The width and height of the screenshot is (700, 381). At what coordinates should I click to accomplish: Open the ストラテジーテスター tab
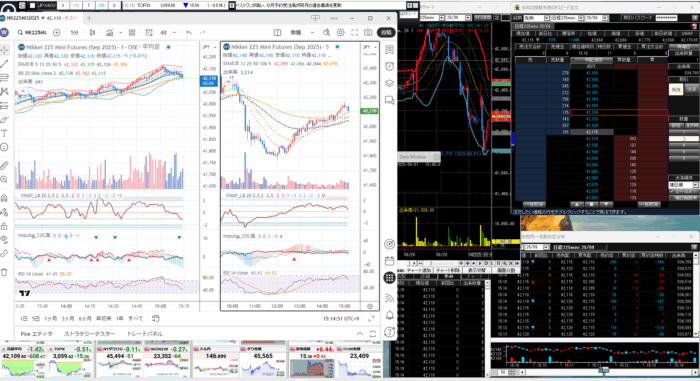tap(89, 334)
